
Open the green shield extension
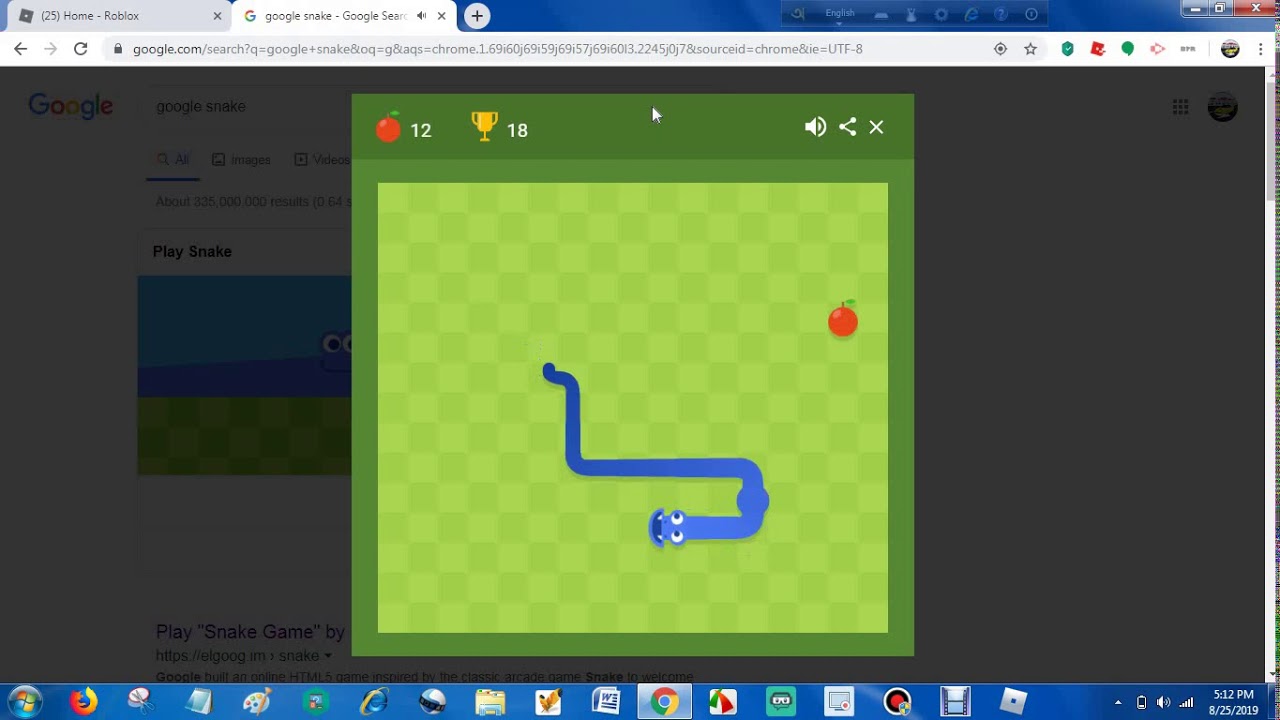tap(1067, 49)
